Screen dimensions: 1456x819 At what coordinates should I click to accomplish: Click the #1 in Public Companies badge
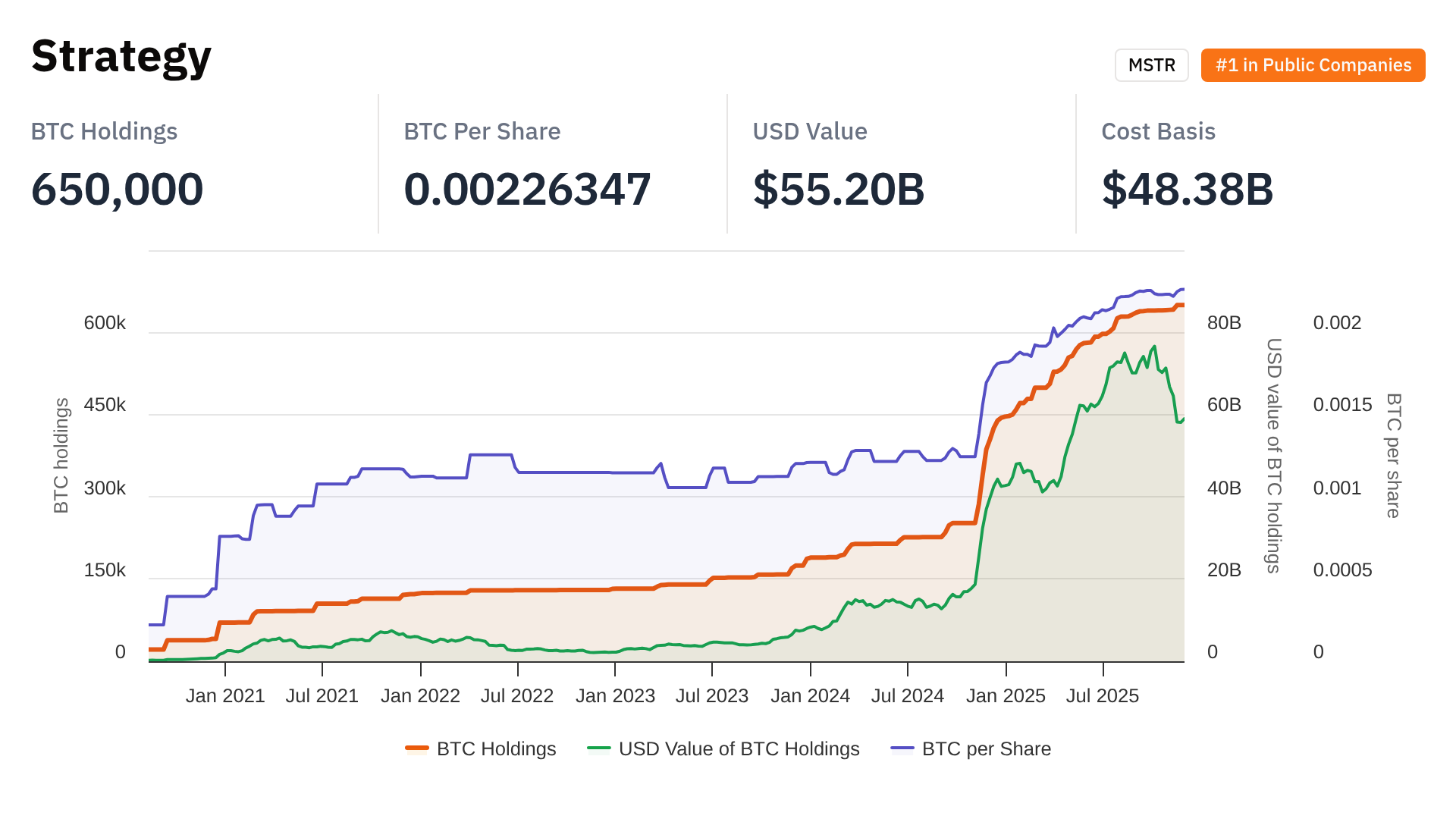coord(1313,65)
